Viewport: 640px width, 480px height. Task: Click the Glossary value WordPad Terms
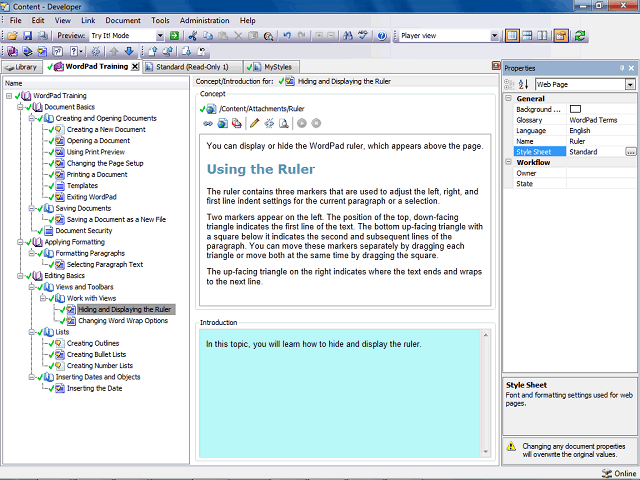click(x=593, y=120)
